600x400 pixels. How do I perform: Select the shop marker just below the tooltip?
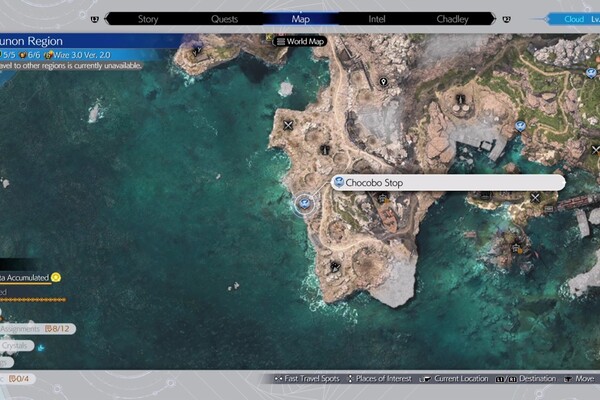(382, 198)
